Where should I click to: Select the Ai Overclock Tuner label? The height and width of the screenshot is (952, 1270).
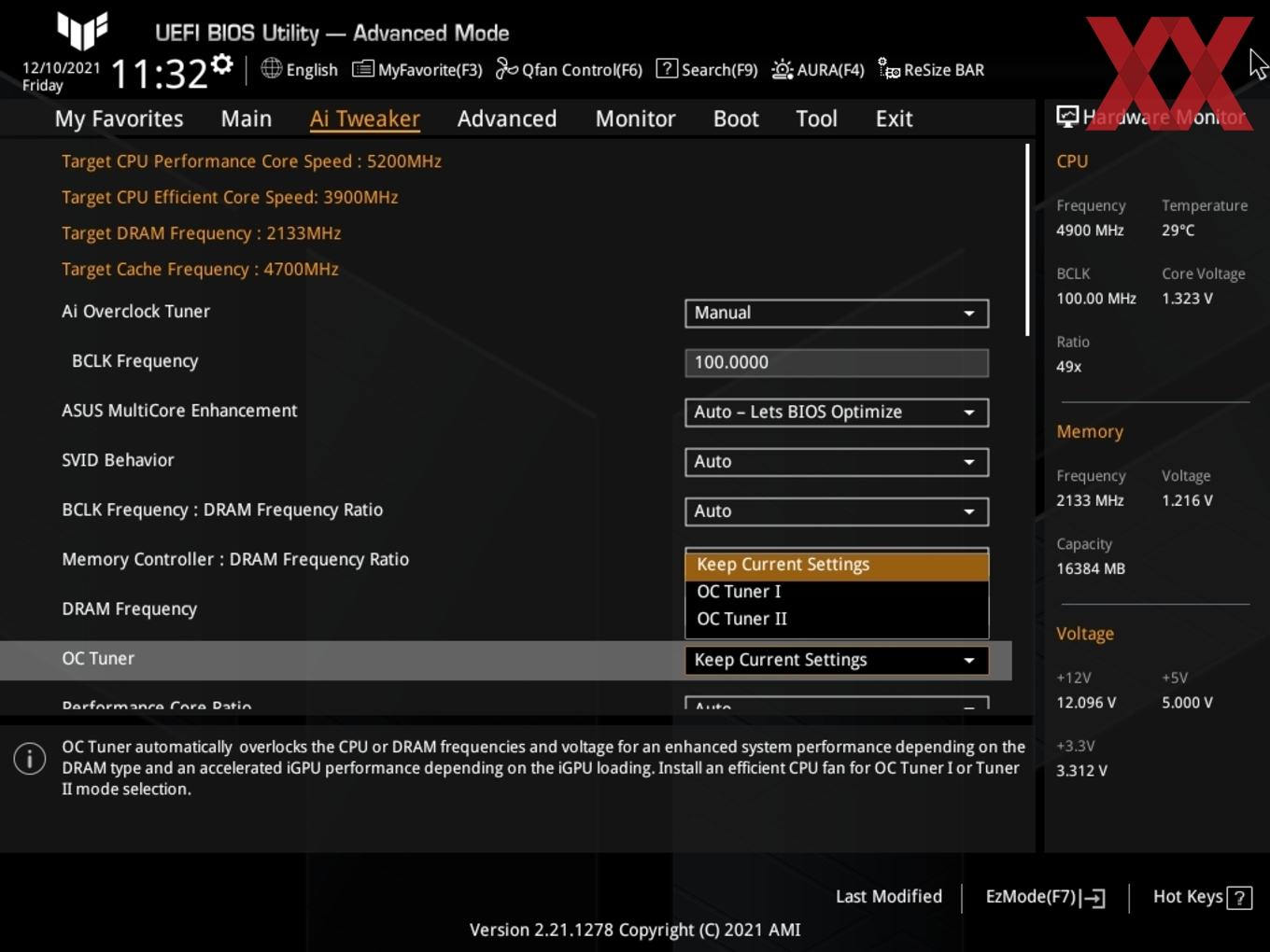(x=135, y=312)
